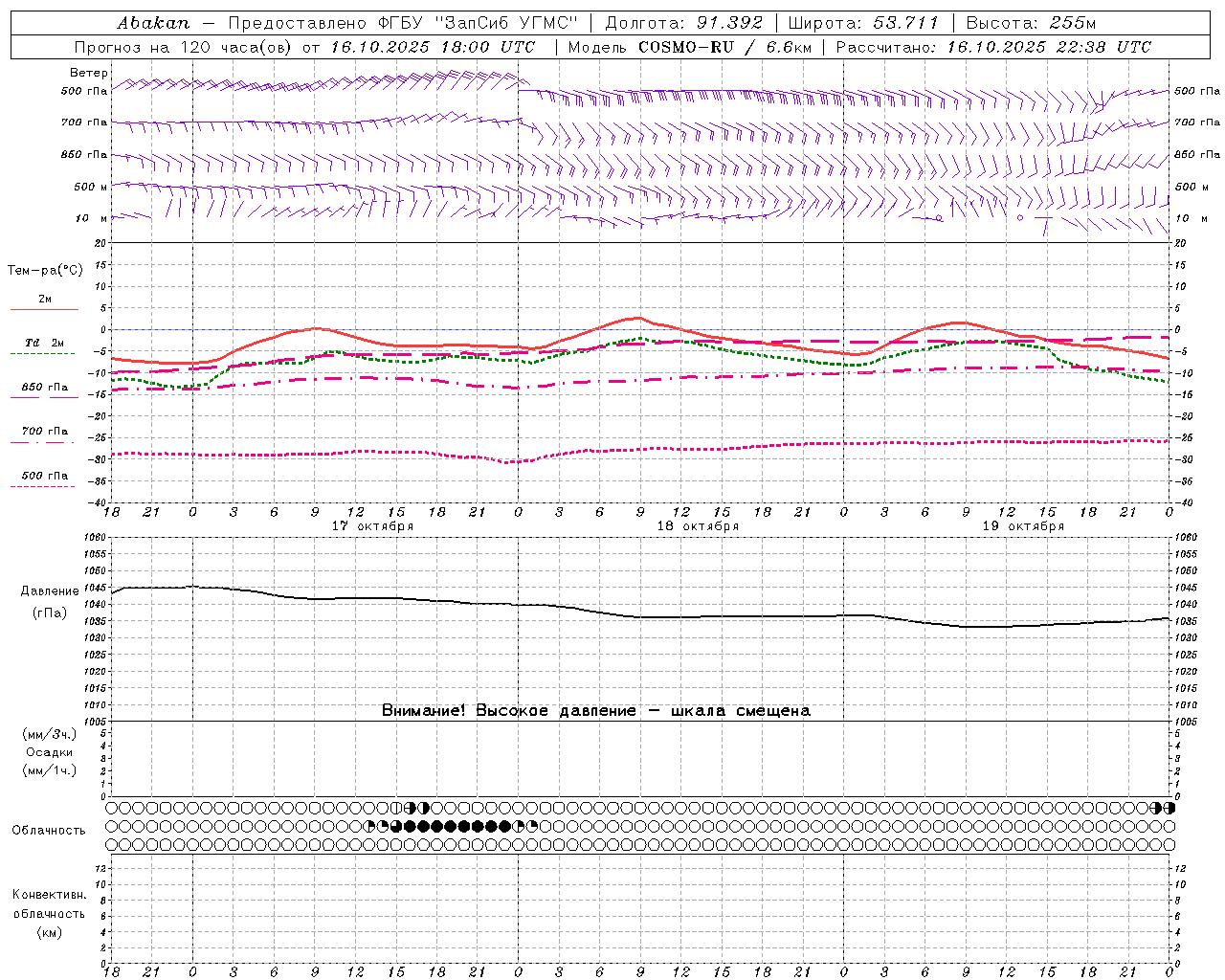This screenshot has height=980, width=1225.
Task: Click the "Модель COSMO-RU / 6.6км" text
Action: 689,47
